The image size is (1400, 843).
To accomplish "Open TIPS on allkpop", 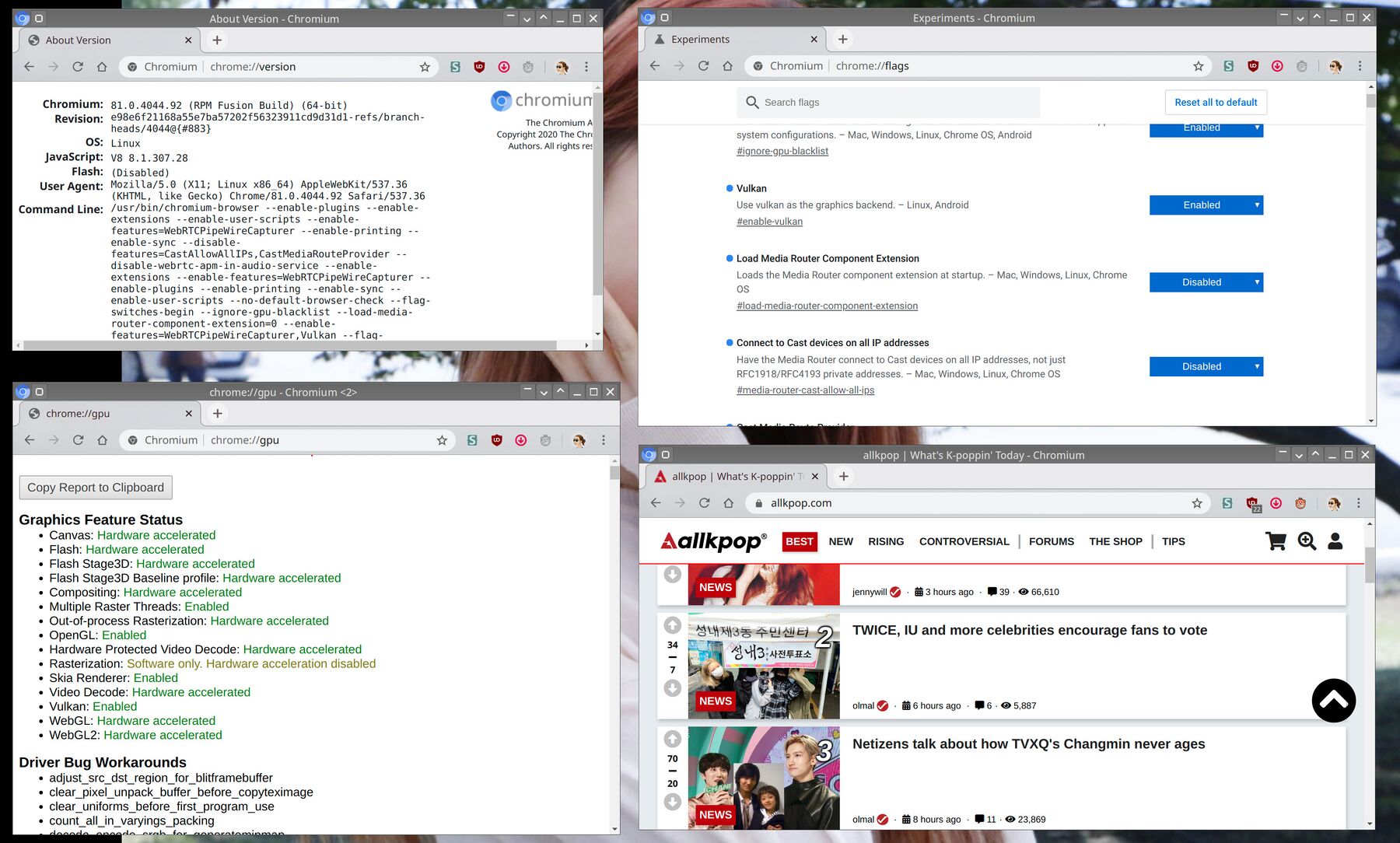I will [1174, 541].
